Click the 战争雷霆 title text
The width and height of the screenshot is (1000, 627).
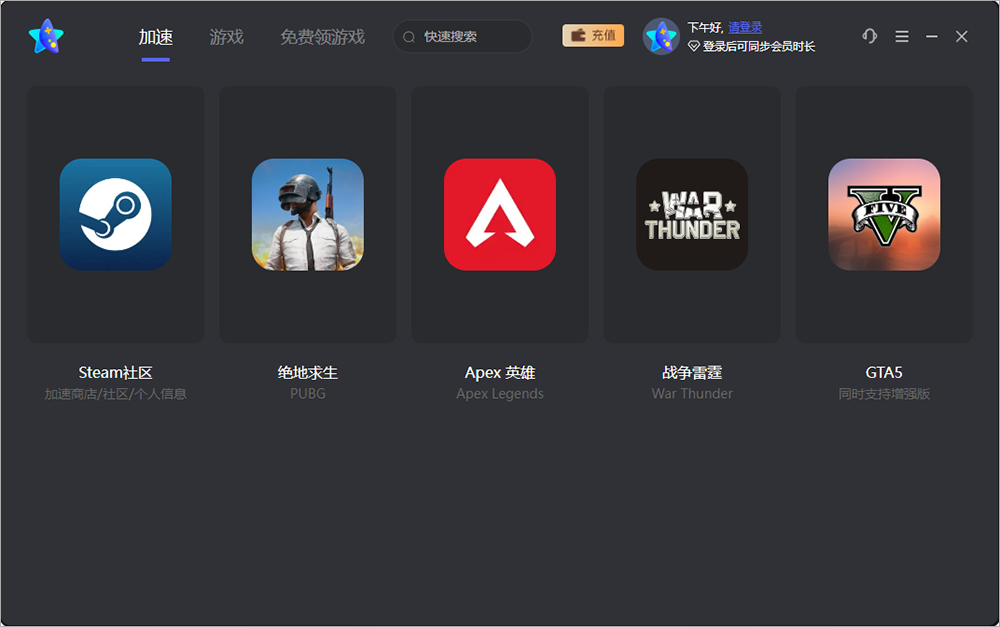(692, 373)
